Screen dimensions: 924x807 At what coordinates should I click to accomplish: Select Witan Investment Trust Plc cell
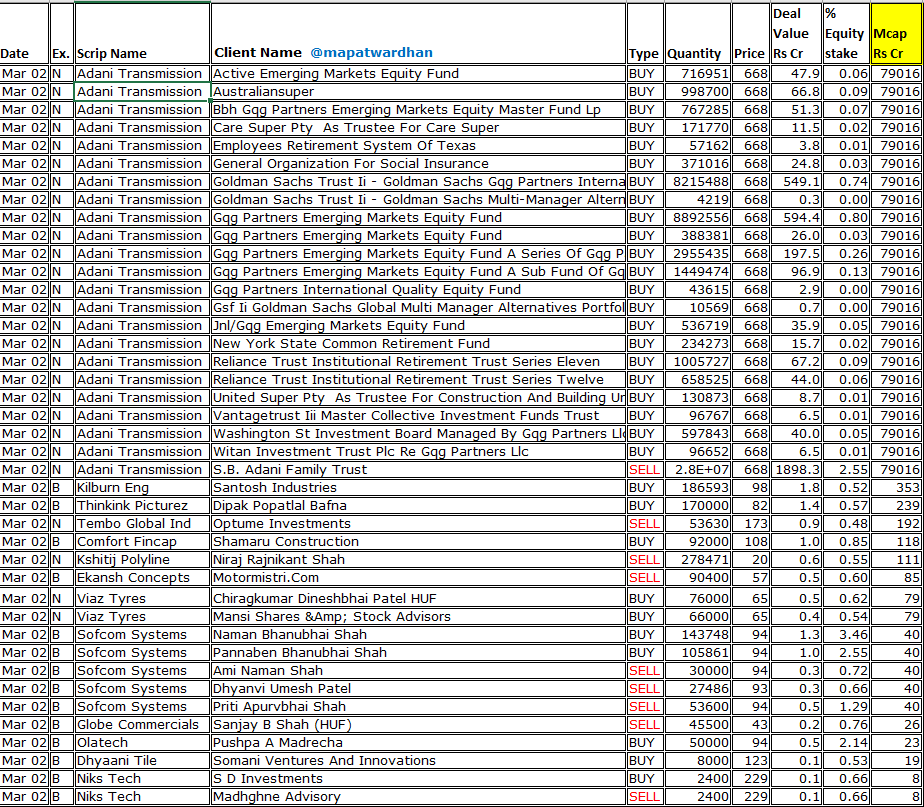tap(418, 452)
